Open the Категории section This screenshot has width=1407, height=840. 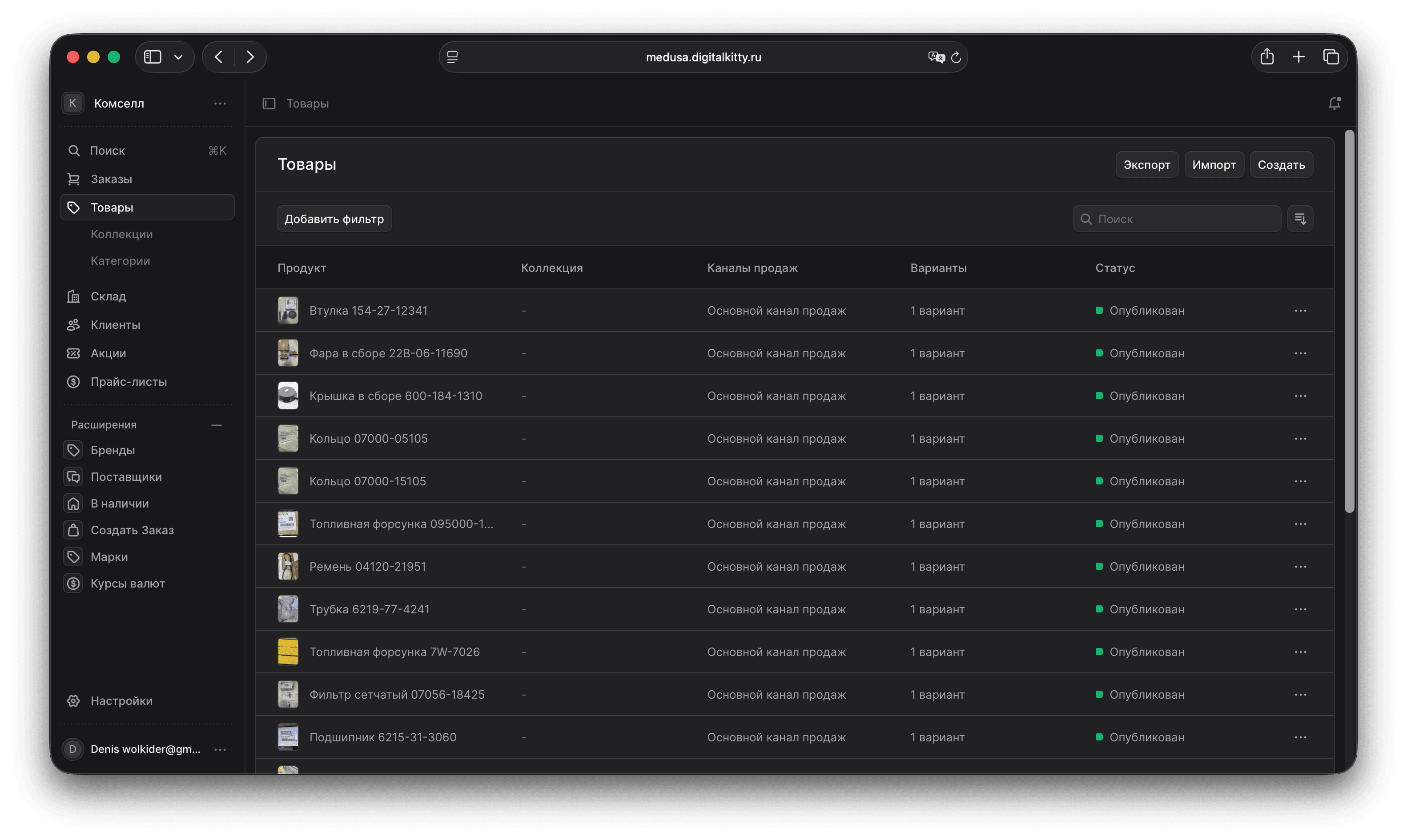pyautogui.click(x=121, y=261)
